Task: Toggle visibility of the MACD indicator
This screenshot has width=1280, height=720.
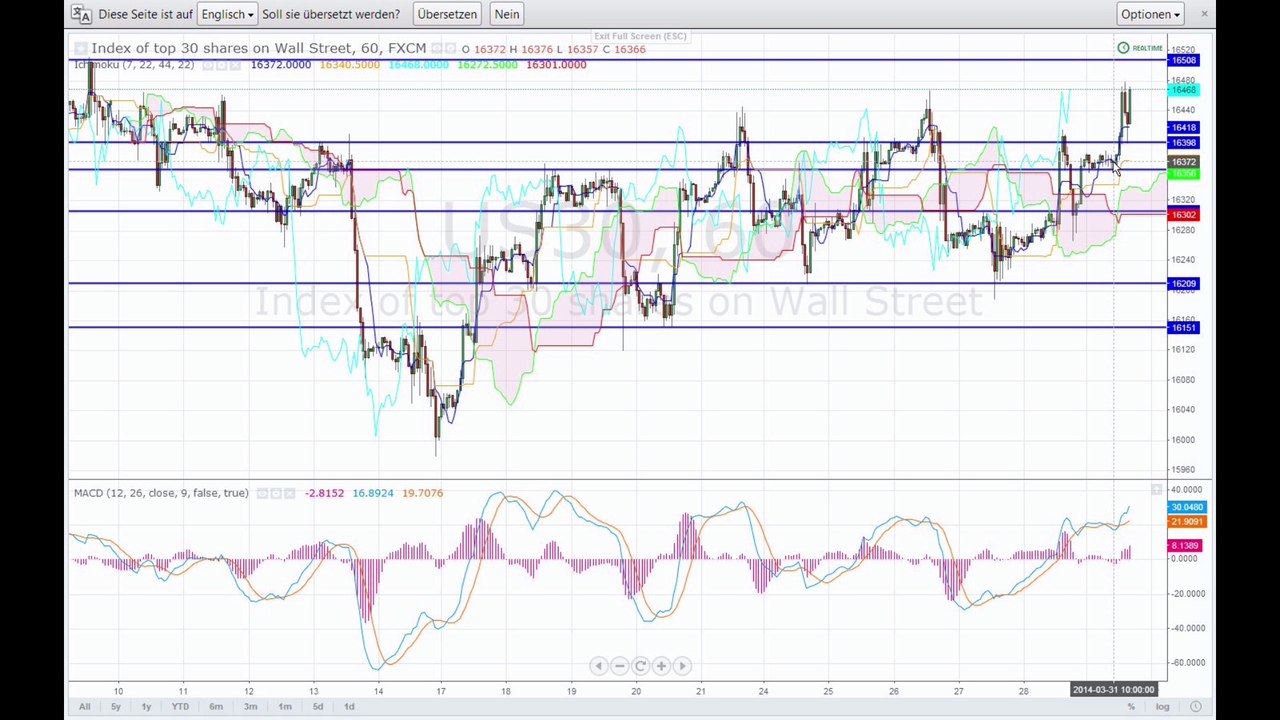Action: (263, 493)
